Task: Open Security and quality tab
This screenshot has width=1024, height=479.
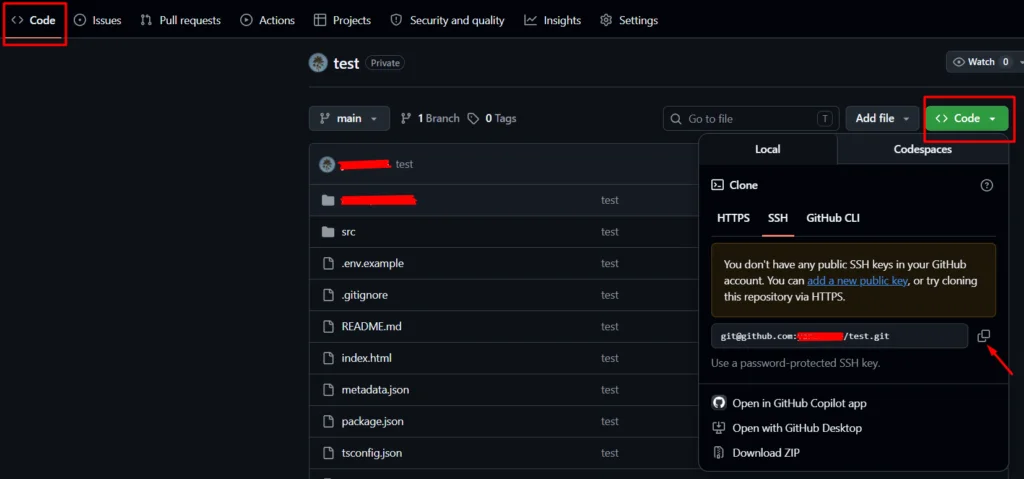Action: pos(448,20)
